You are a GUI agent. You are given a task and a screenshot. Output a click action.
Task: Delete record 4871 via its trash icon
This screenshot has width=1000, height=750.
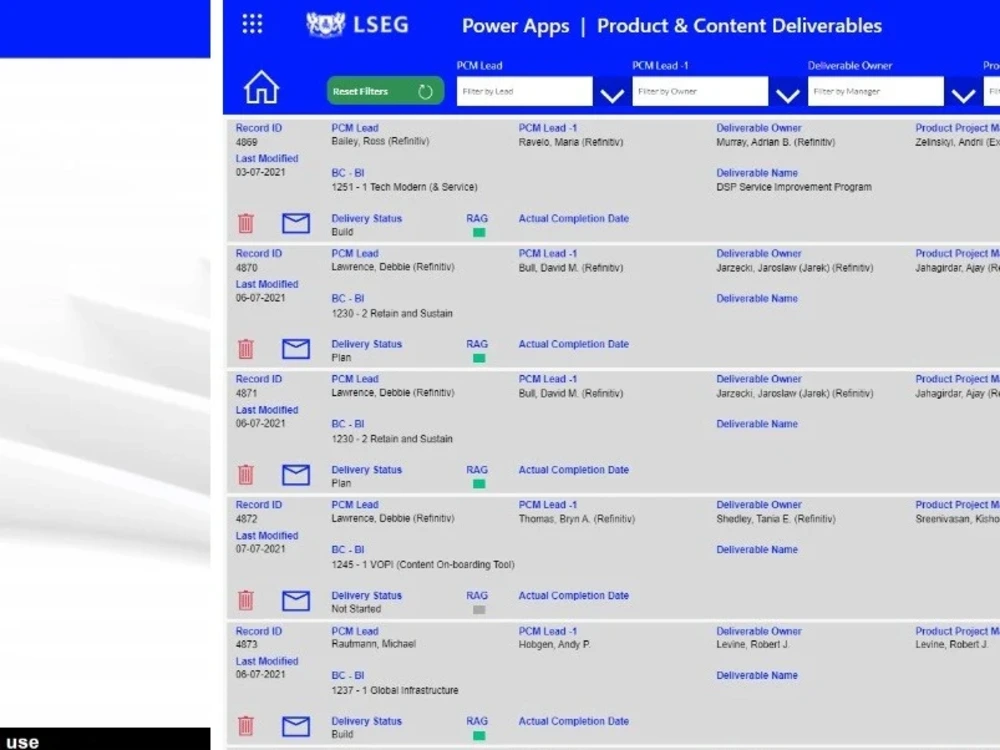pyautogui.click(x=246, y=475)
